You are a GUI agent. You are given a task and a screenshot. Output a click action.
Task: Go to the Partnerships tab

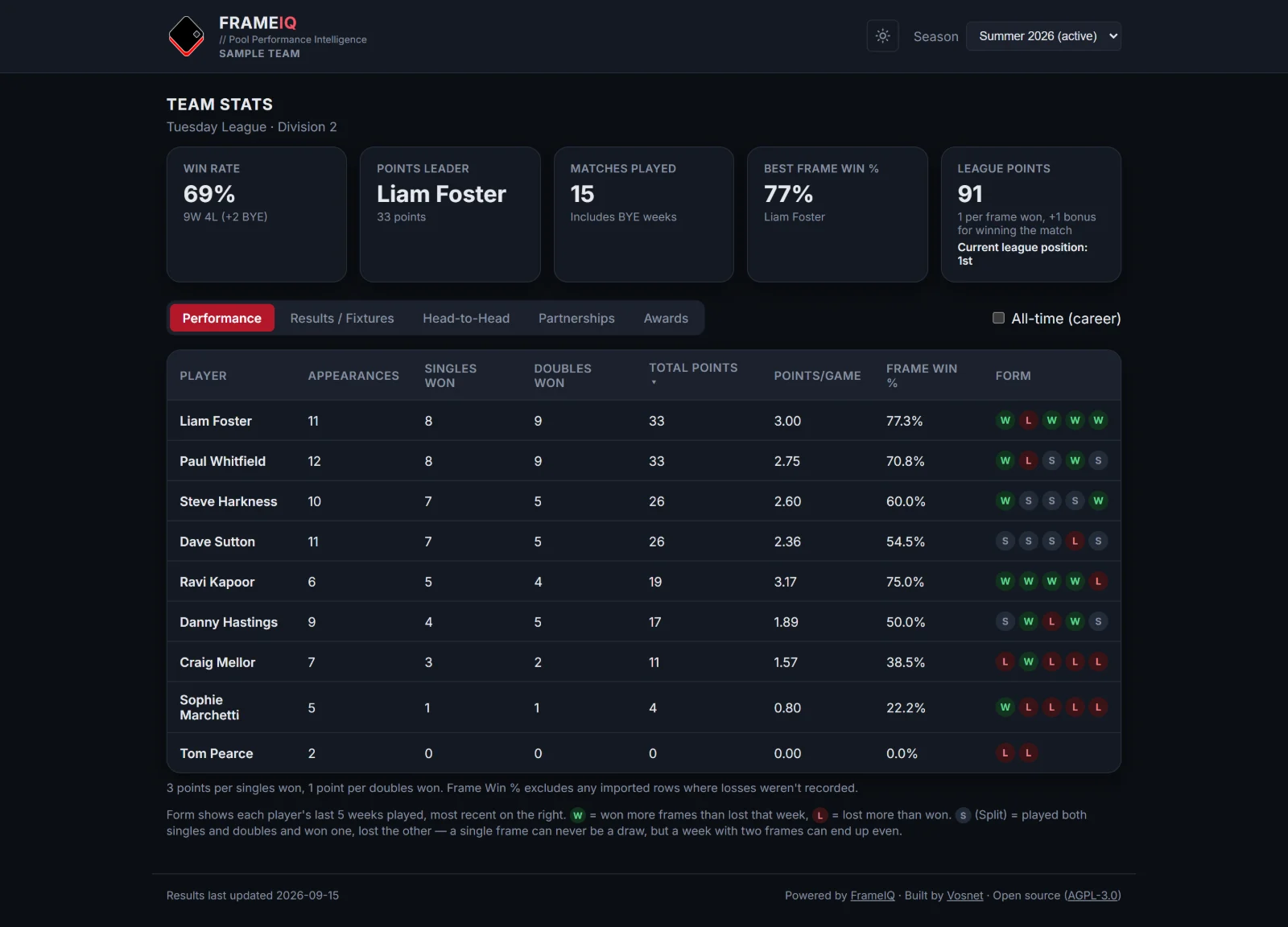tap(576, 319)
